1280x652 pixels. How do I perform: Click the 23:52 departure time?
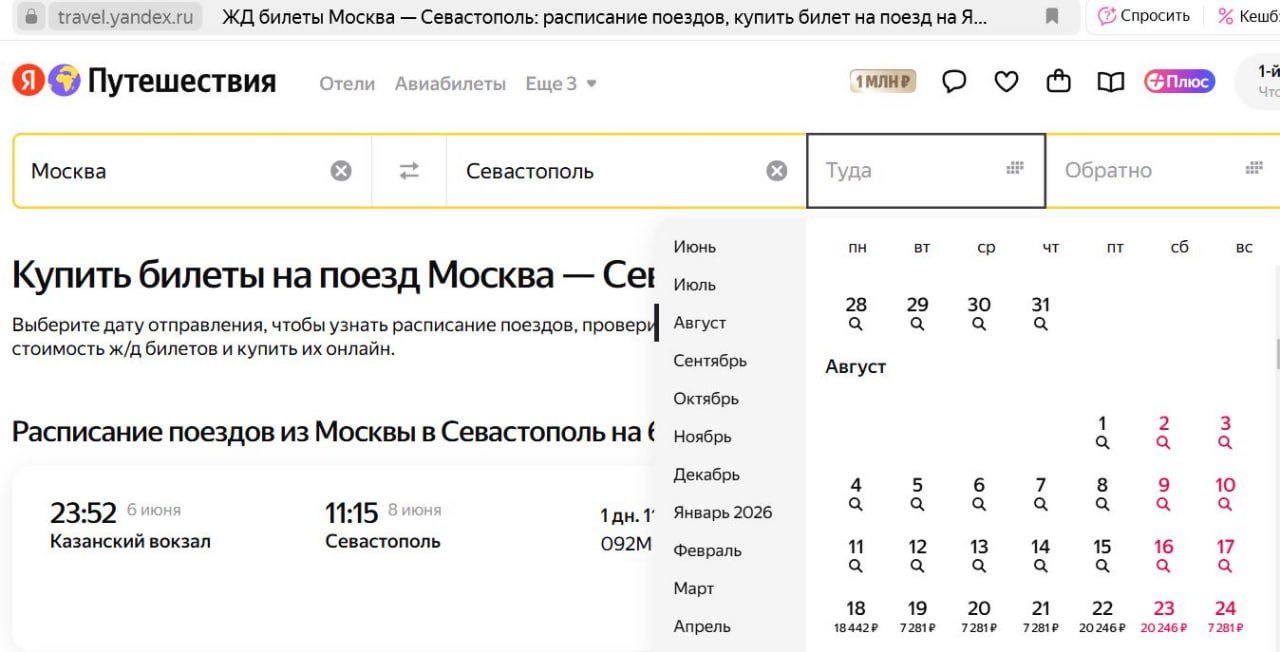[x=83, y=513]
